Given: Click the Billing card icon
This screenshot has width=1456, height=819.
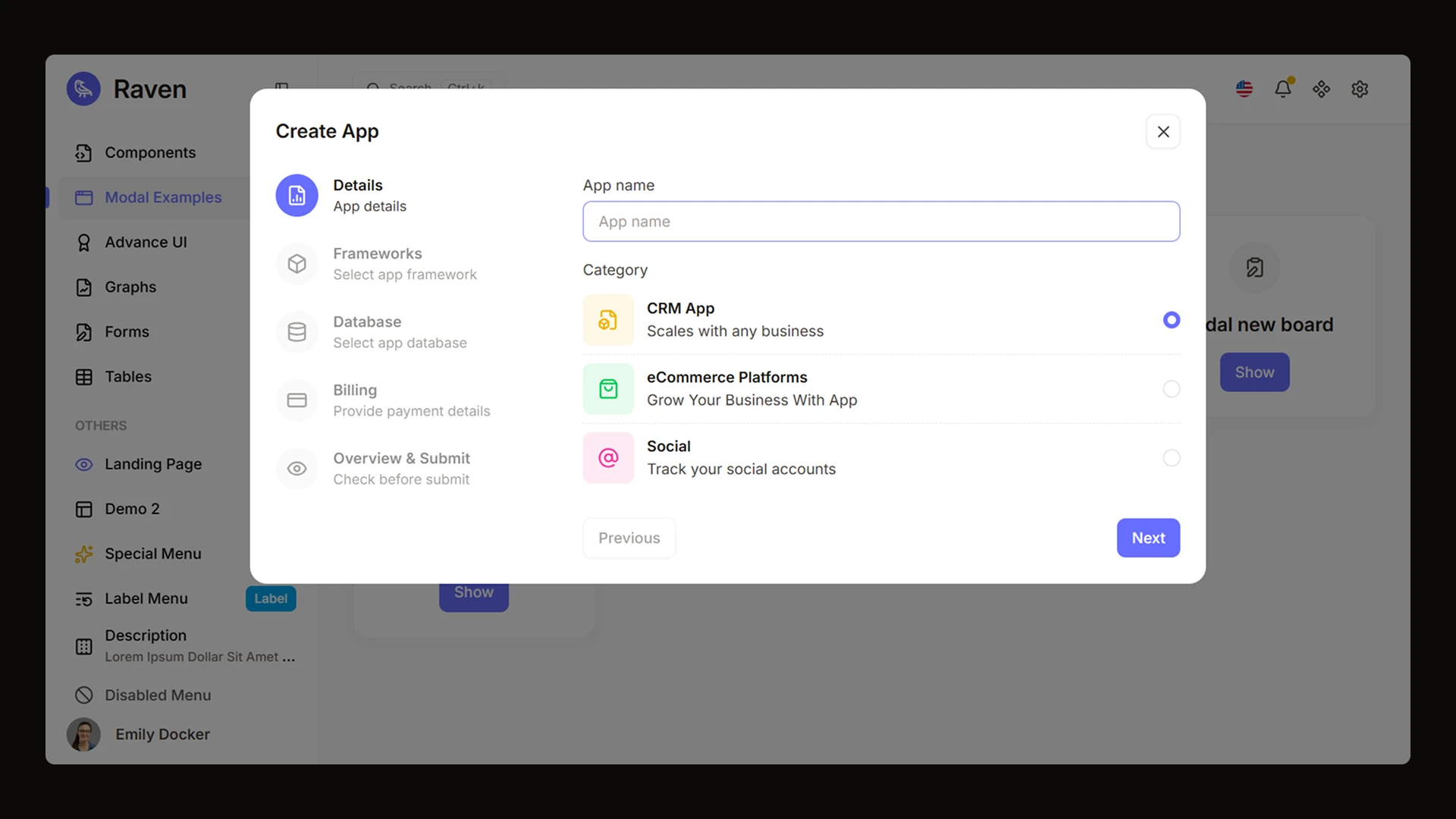Looking at the screenshot, I should tap(297, 400).
